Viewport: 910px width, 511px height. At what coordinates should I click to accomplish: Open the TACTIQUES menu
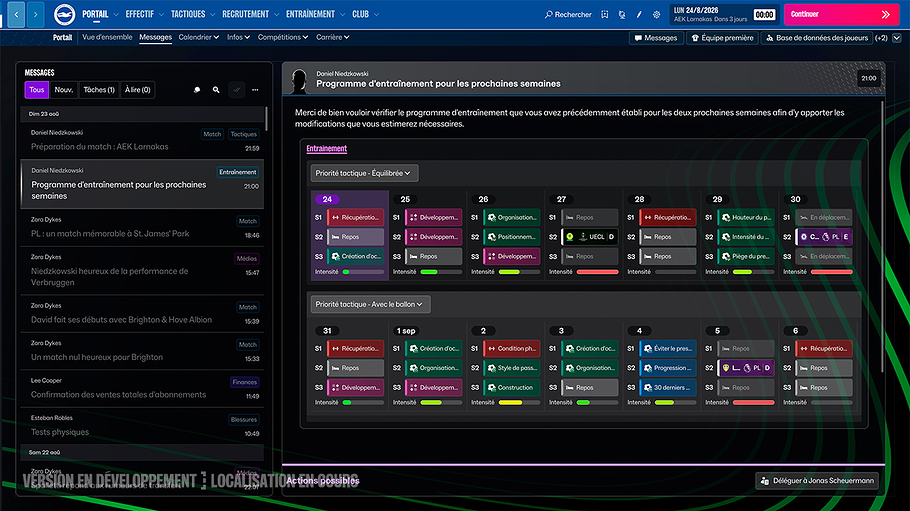coord(188,14)
